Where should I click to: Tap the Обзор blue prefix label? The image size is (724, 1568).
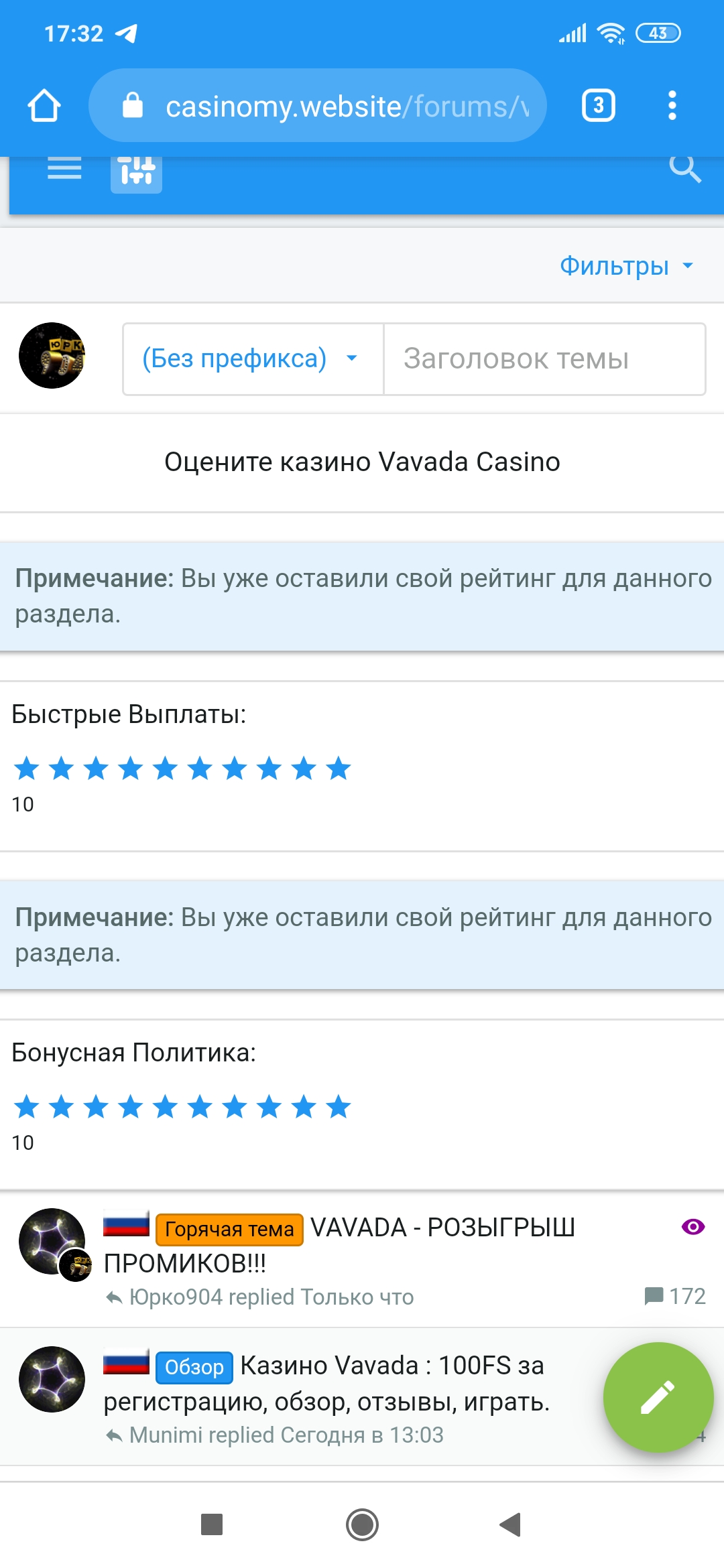[194, 1367]
